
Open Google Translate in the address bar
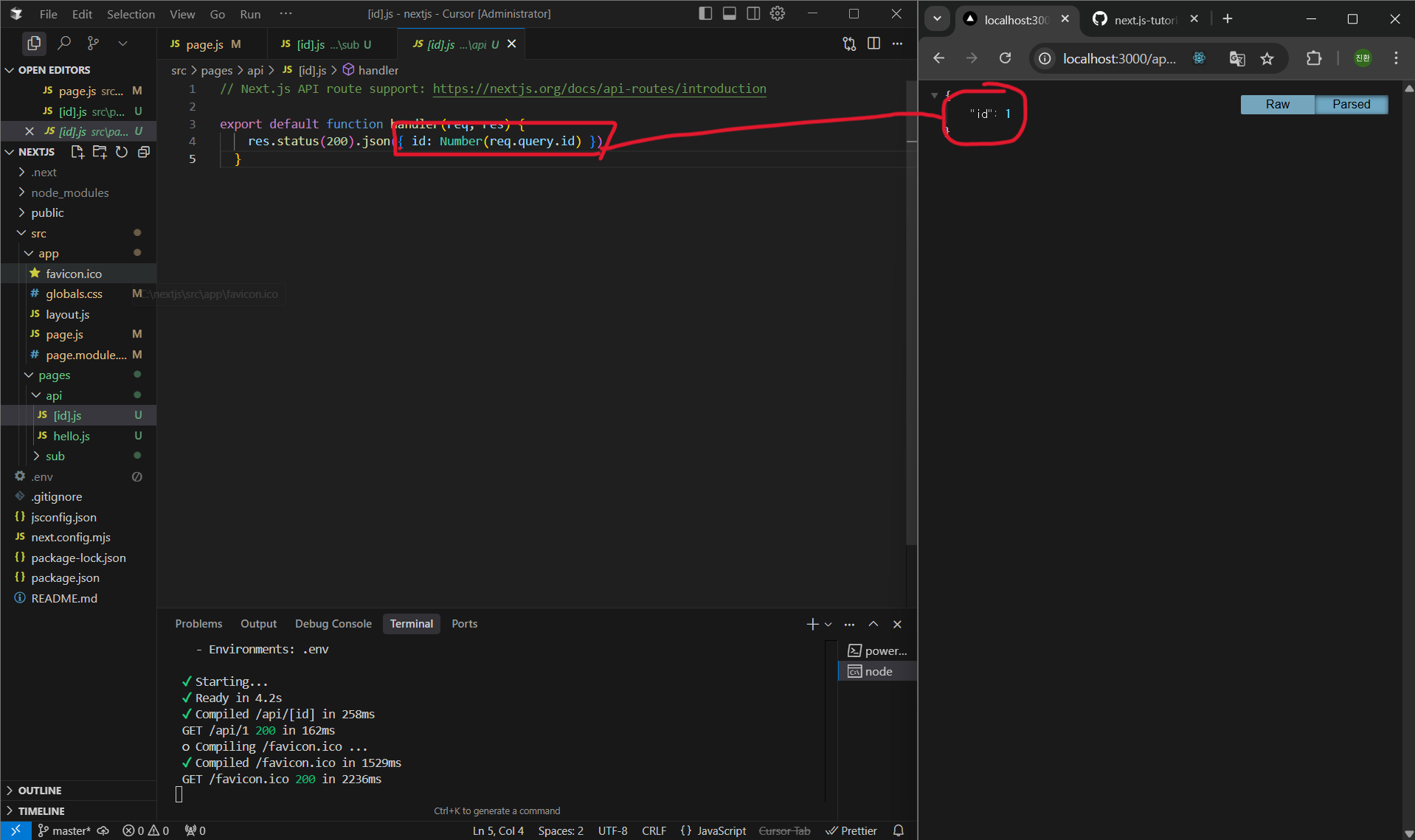pyautogui.click(x=1237, y=59)
